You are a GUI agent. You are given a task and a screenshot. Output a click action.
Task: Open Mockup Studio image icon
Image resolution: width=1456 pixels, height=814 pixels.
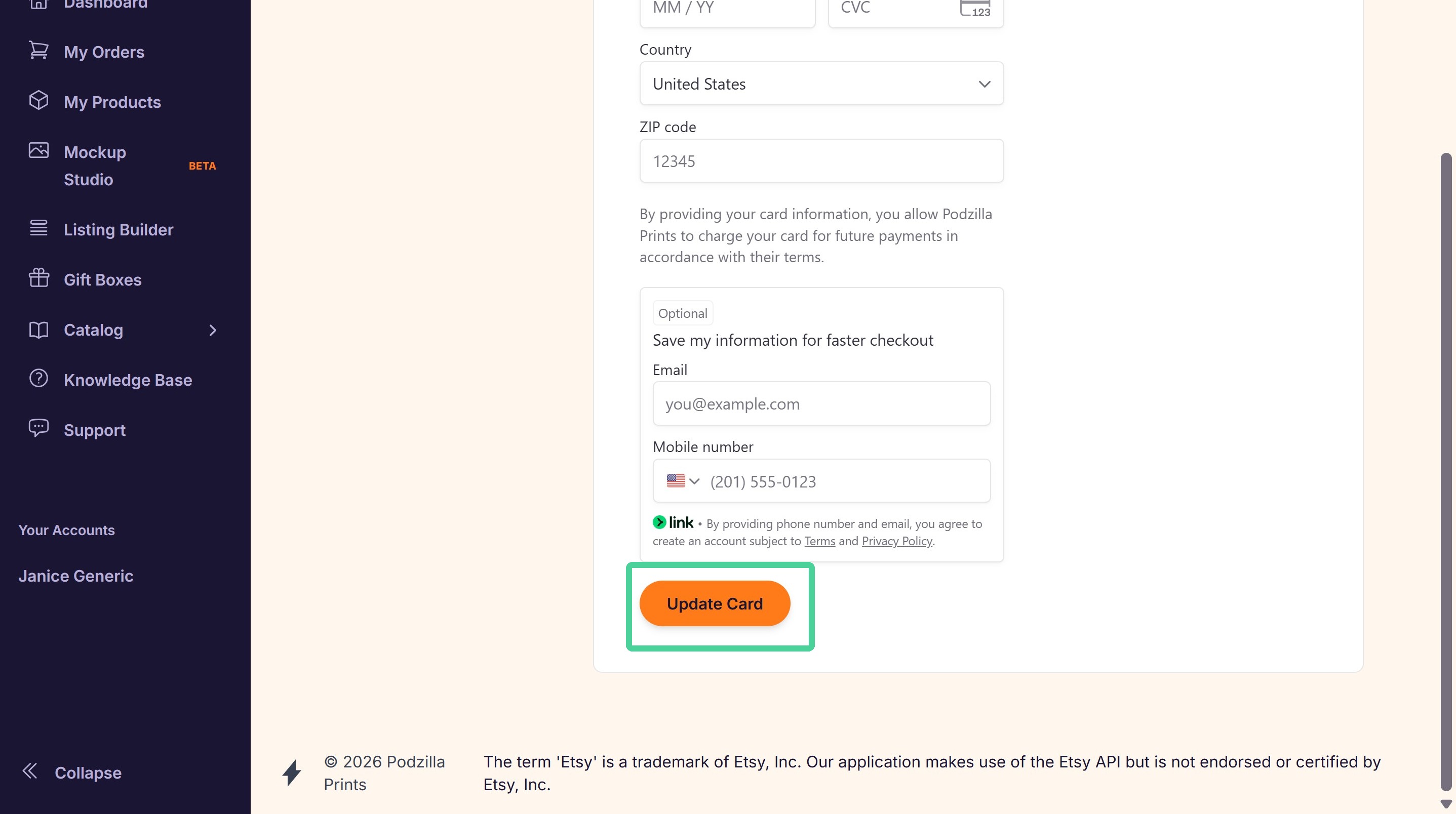pos(38,150)
